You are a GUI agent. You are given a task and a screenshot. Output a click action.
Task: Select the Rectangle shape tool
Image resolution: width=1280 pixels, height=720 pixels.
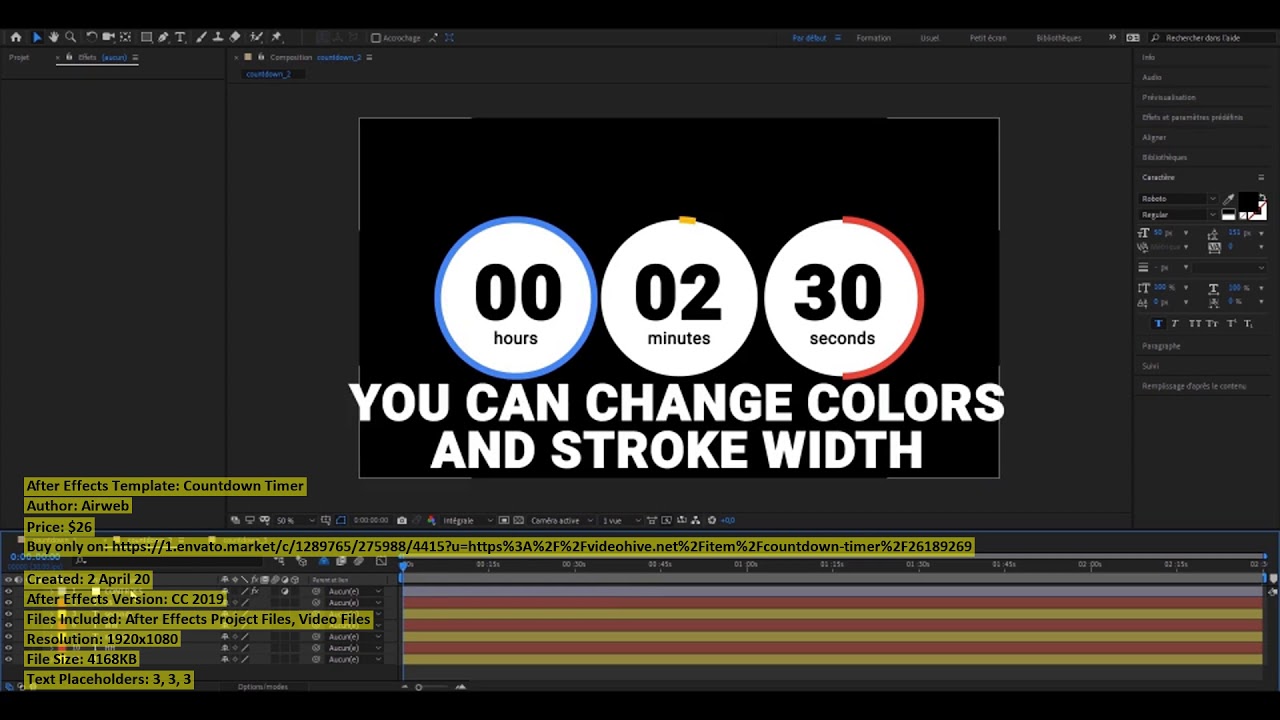pos(147,37)
